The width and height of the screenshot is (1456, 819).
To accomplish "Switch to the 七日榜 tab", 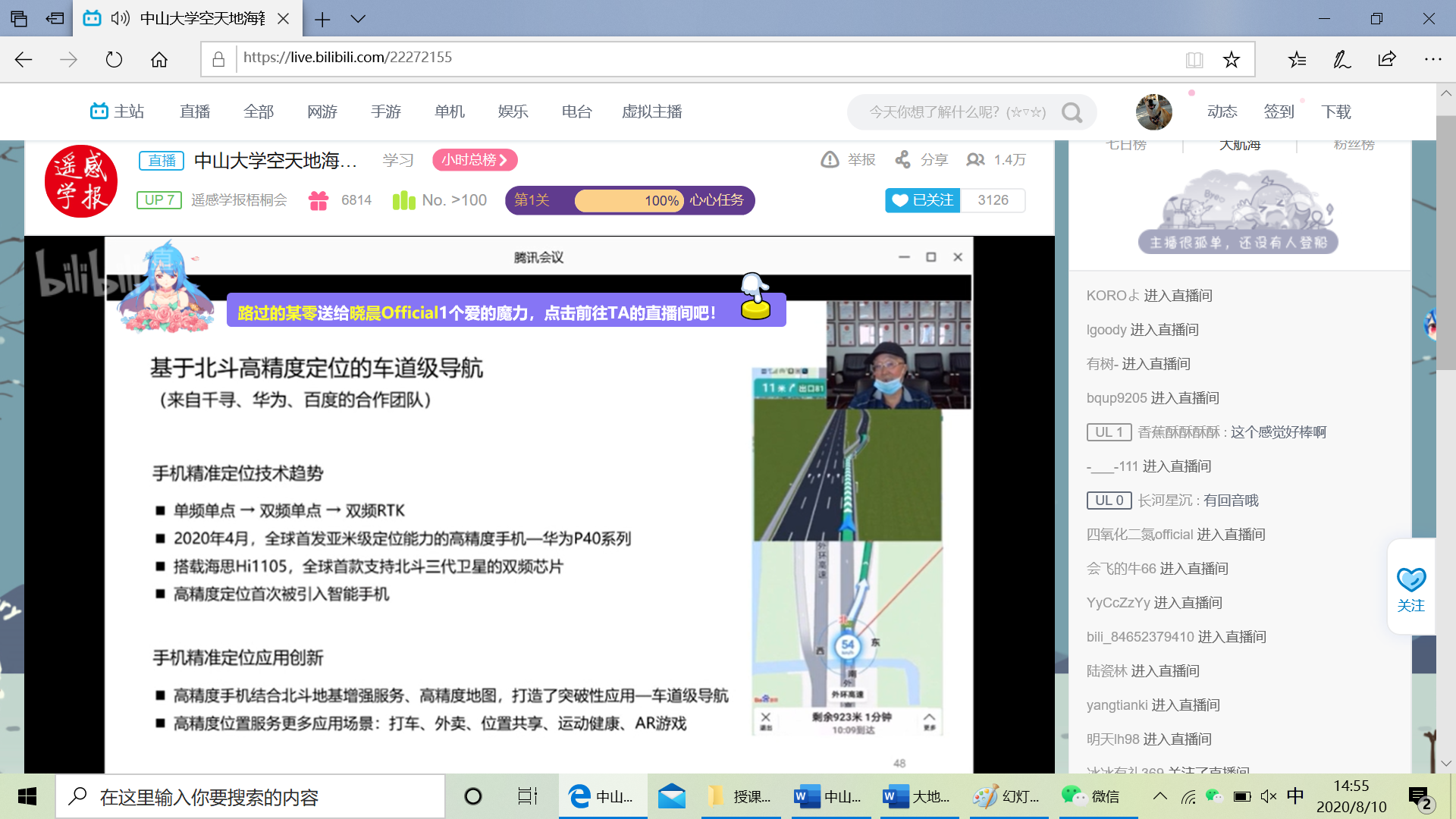I will click(1126, 145).
